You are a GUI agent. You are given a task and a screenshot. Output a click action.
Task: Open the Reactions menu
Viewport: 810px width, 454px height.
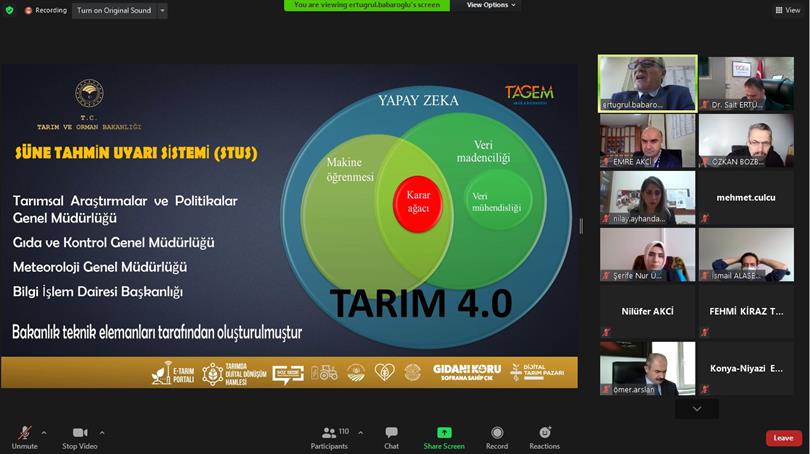pos(544,433)
